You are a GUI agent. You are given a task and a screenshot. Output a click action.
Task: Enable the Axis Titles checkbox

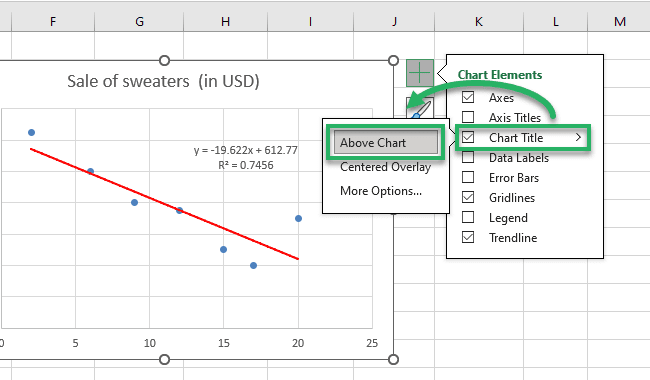click(468, 117)
